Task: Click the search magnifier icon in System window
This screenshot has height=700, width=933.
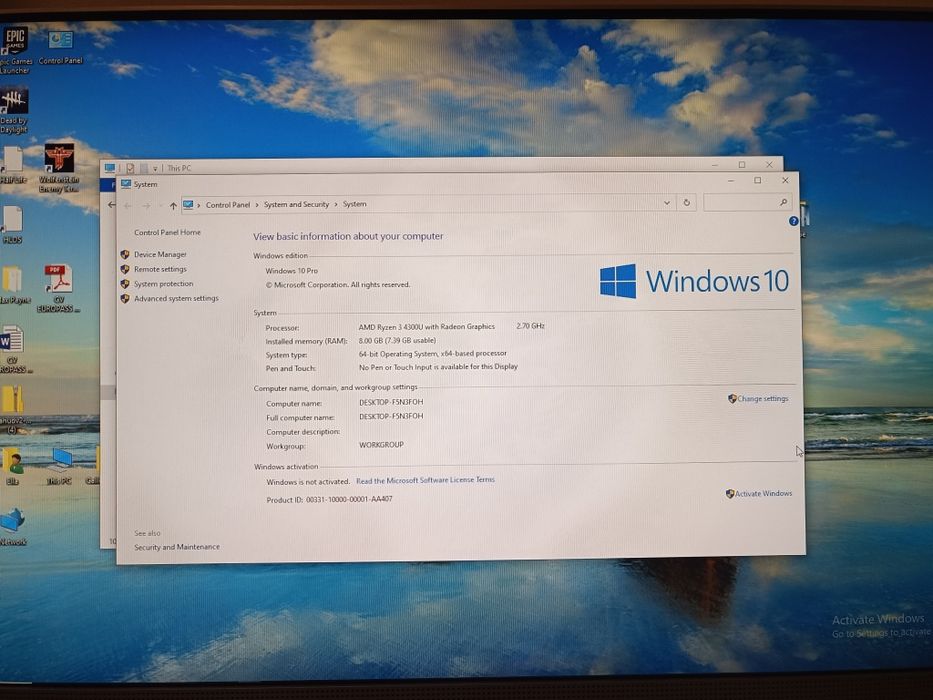Action: (x=783, y=202)
